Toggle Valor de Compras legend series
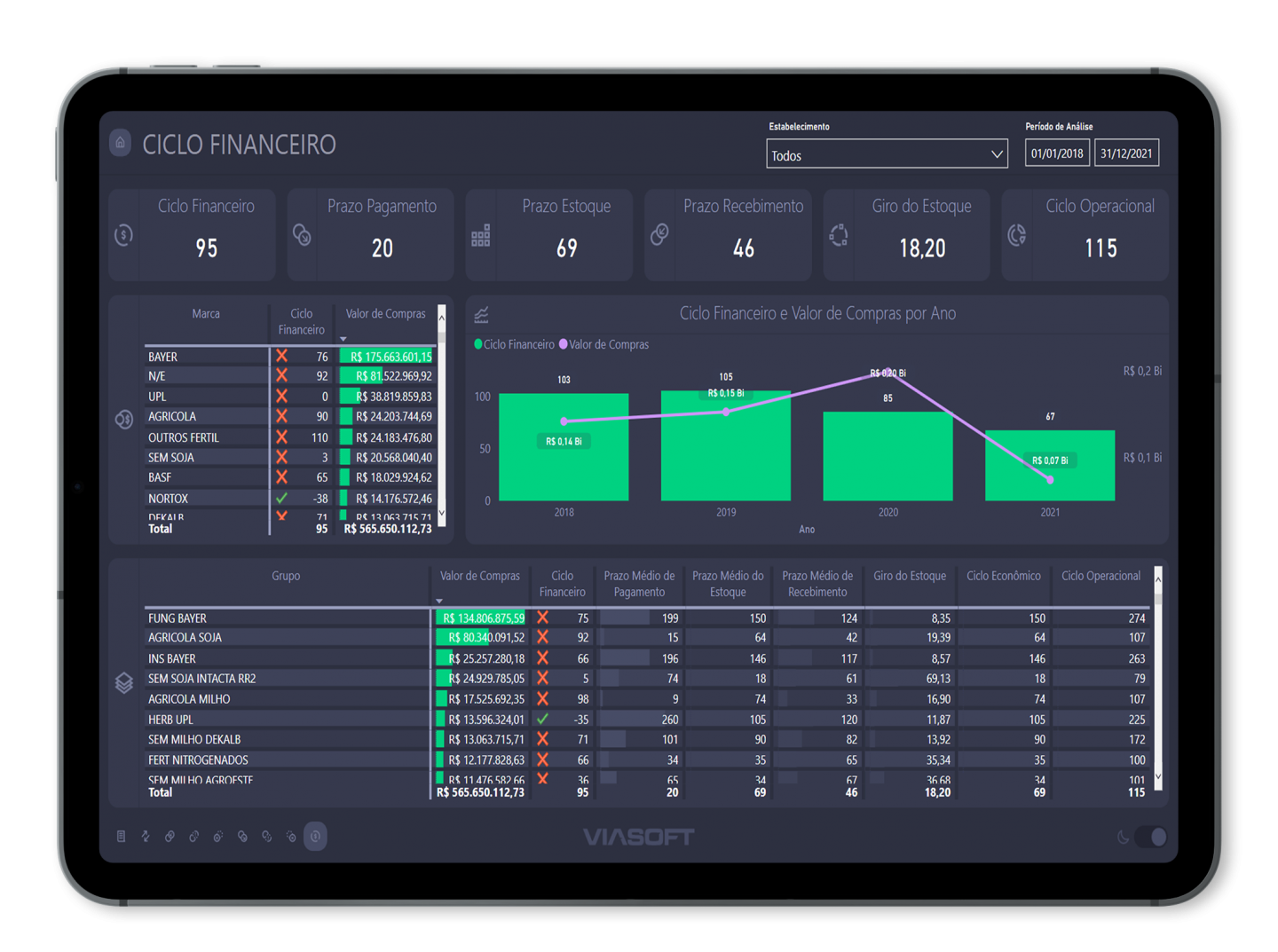 click(x=608, y=345)
